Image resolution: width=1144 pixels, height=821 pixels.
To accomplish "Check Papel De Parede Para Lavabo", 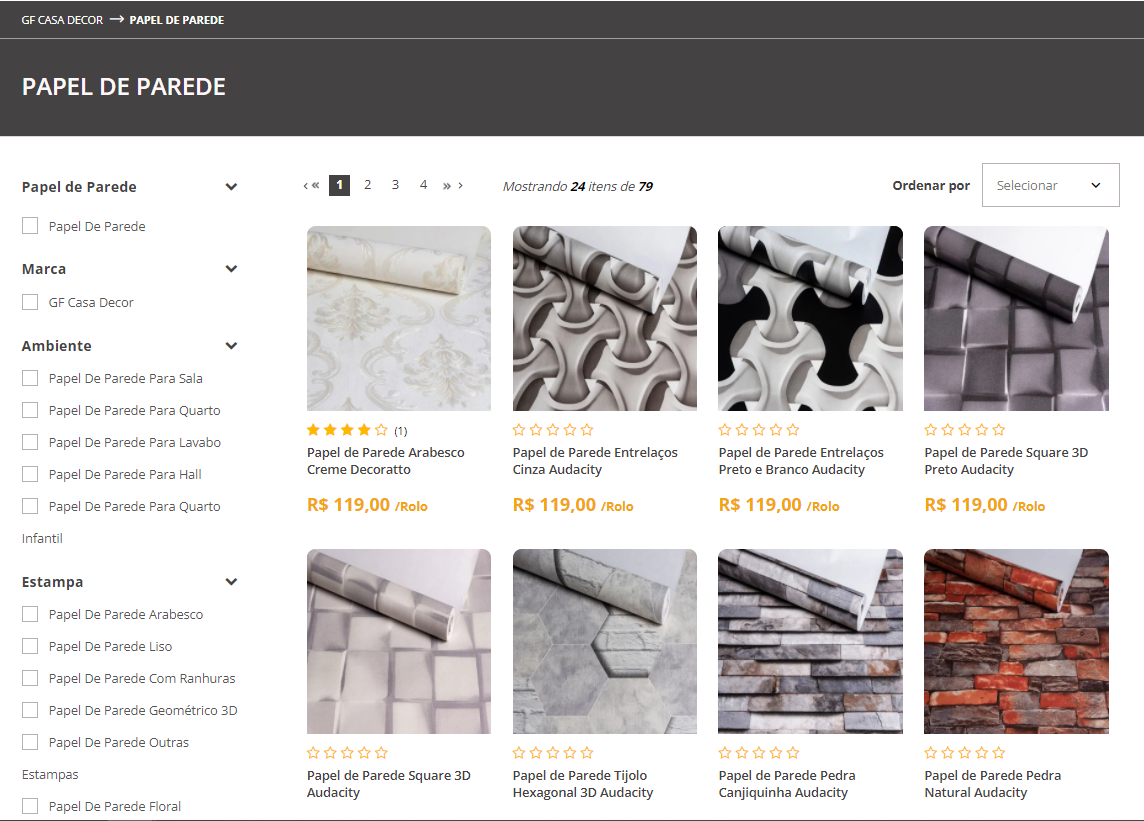I will [30, 442].
